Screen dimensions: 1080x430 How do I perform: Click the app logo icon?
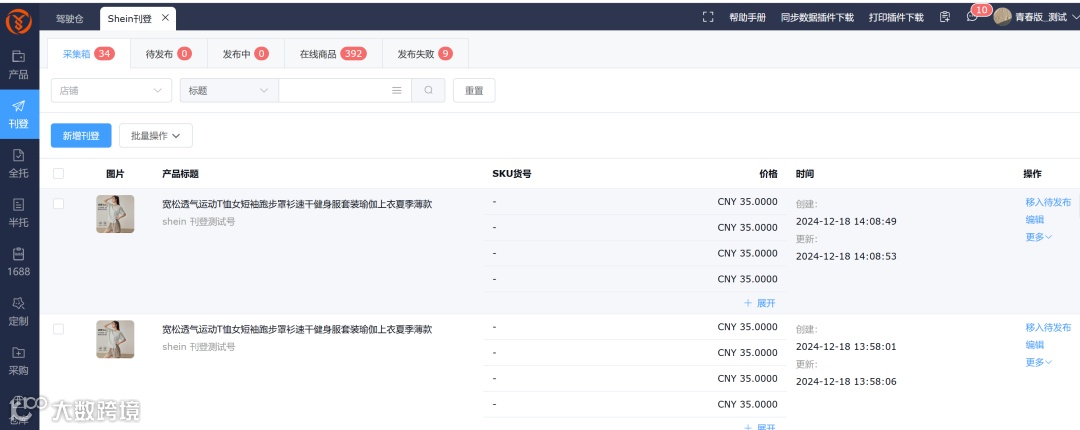(19, 21)
